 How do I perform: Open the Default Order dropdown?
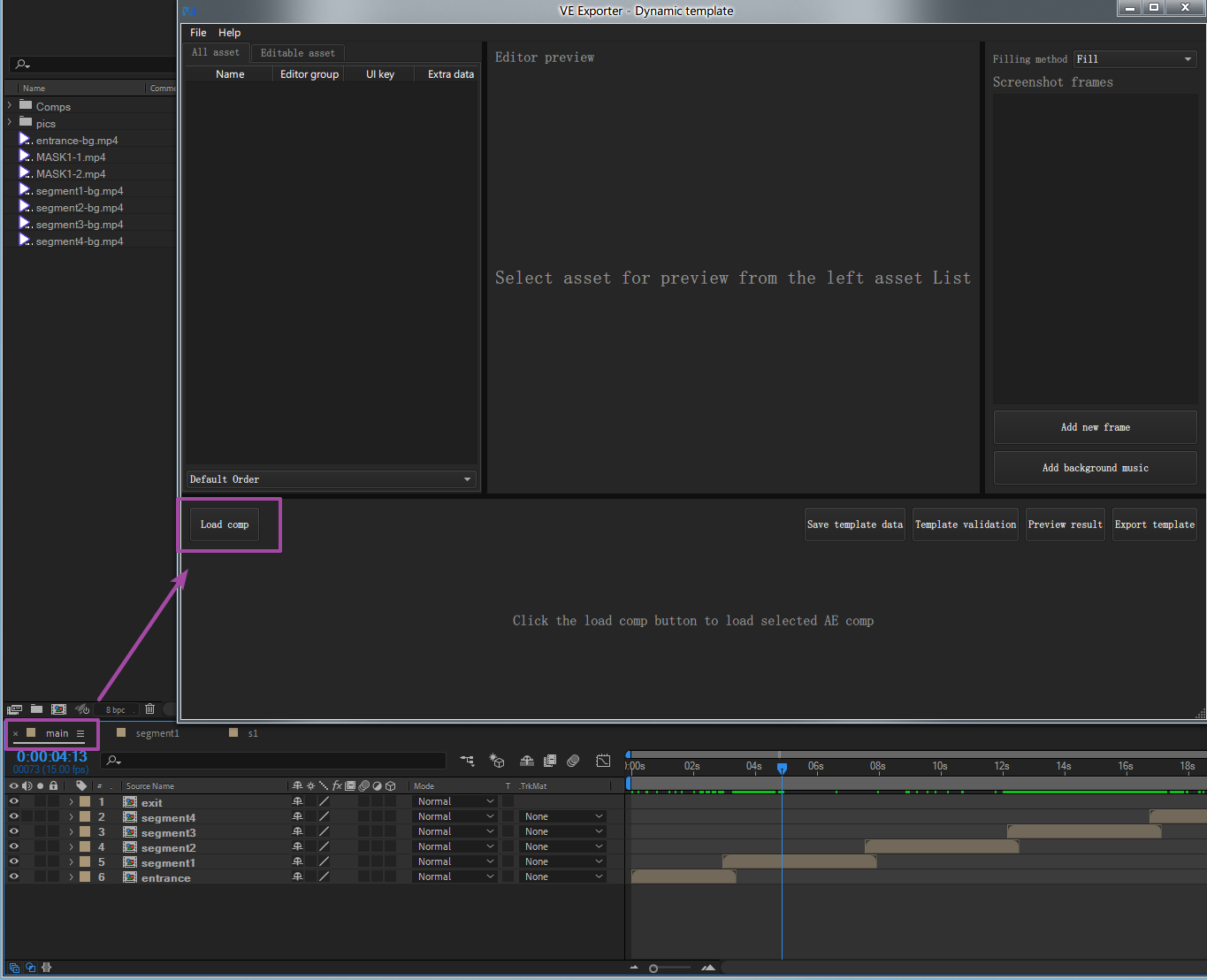(x=331, y=479)
